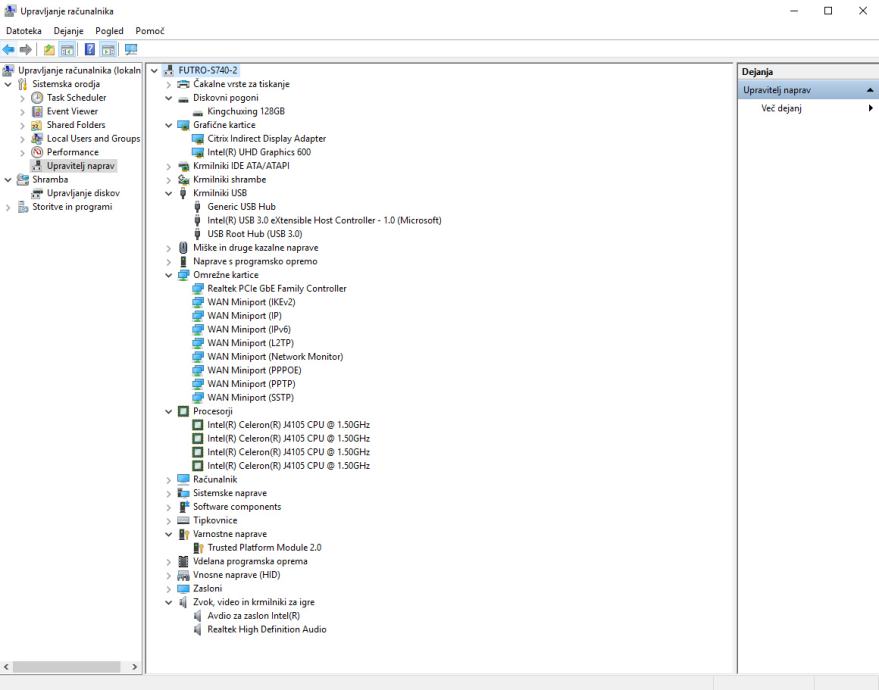Collapse the Diskovni pogoni node
This screenshot has height=690, width=879.
pos(169,98)
